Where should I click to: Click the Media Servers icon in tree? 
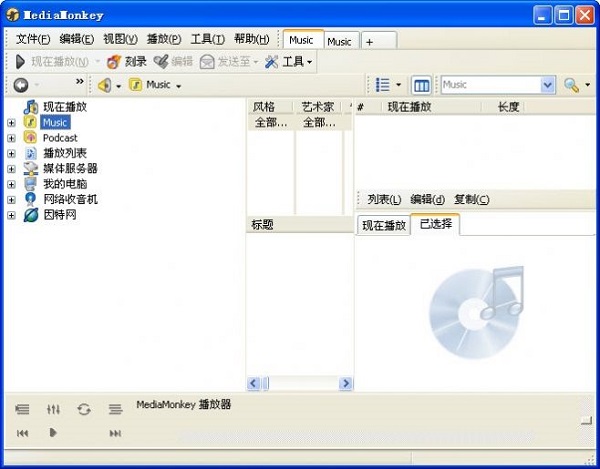(31, 168)
